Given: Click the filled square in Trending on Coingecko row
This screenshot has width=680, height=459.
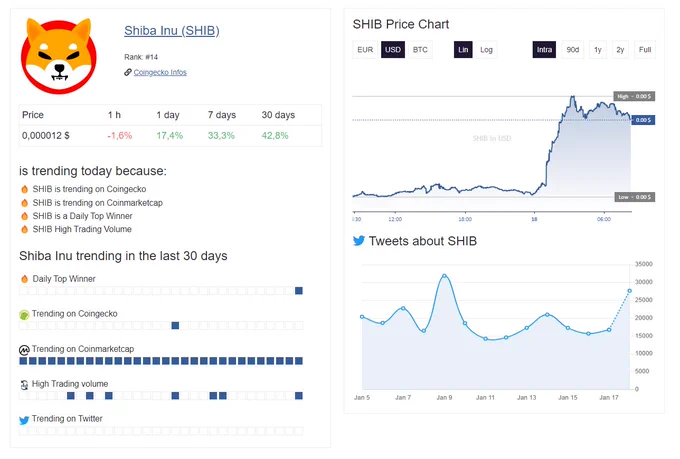Looking at the screenshot, I should point(175,325).
